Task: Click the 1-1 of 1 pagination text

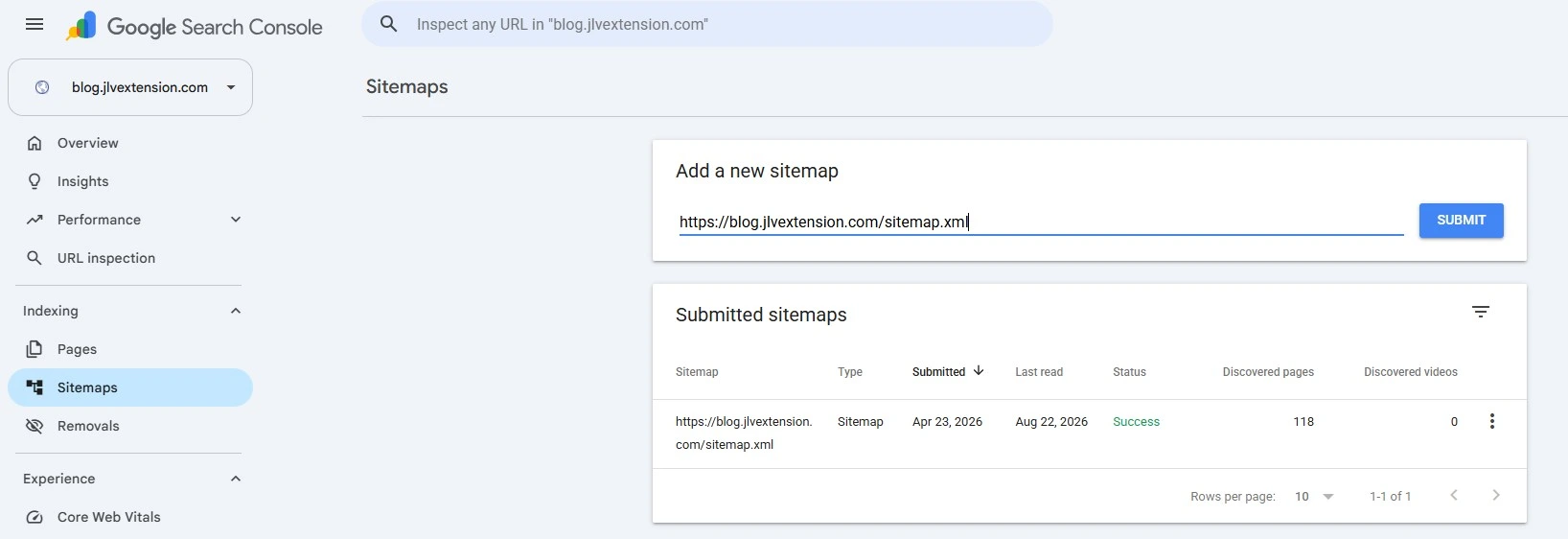Action: [x=1390, y=497]
